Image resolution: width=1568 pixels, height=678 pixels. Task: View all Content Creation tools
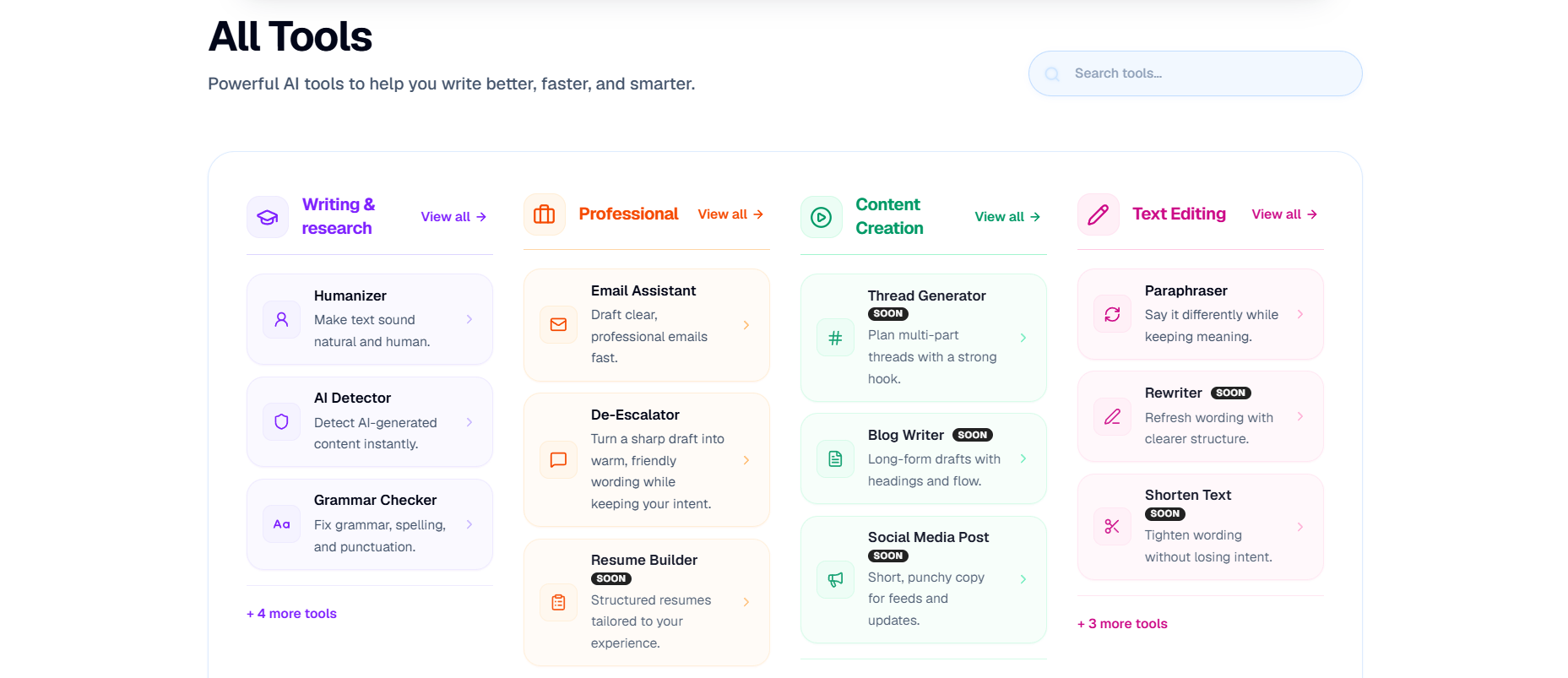[x=1008, y=217]
